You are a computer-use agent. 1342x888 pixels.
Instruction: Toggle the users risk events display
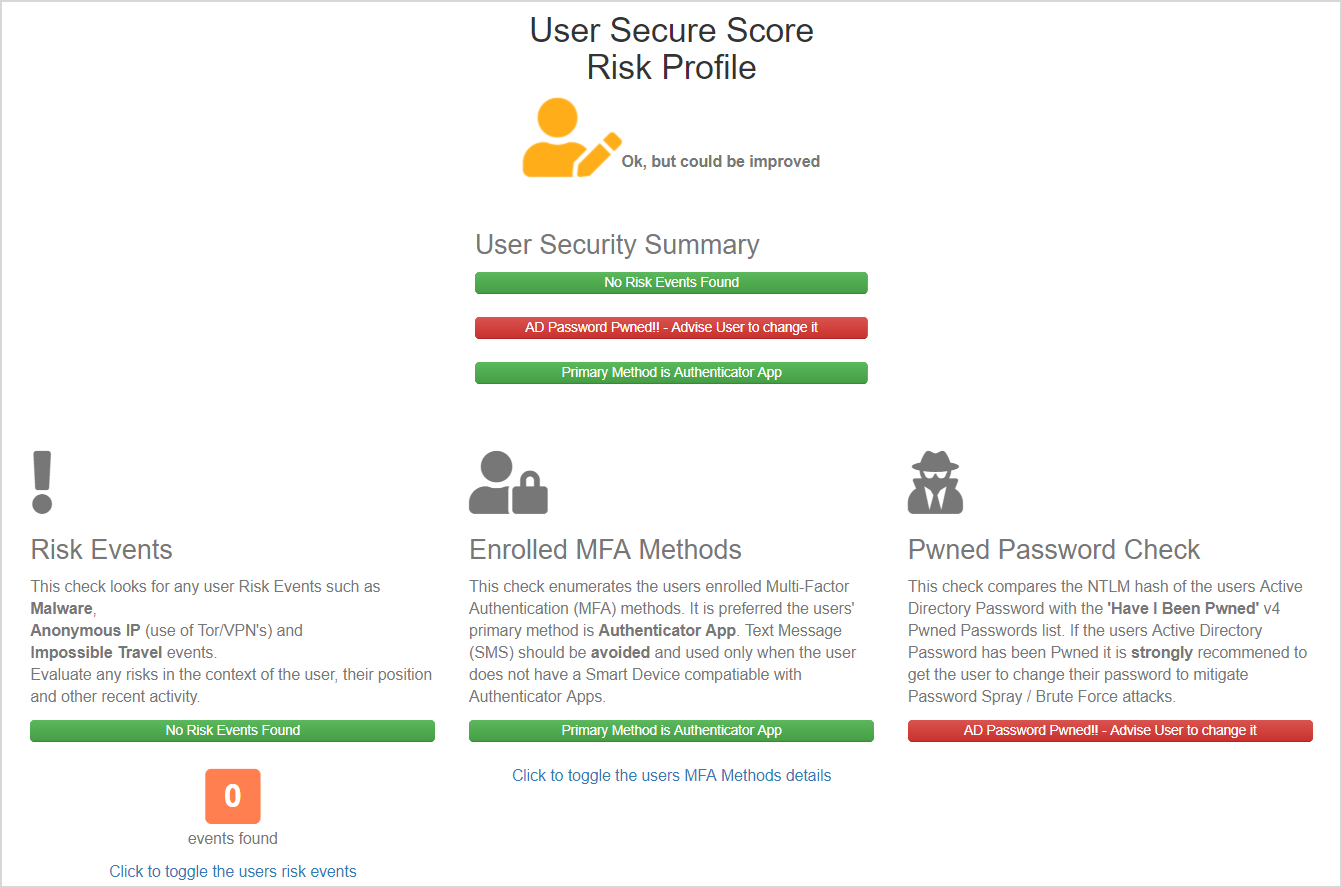[x=232, y=871]
